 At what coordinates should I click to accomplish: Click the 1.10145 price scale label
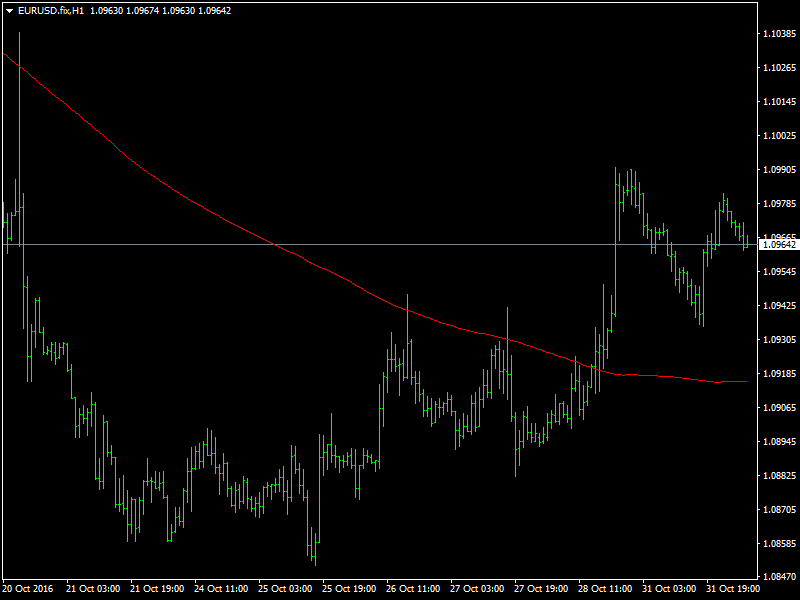(x=779, y=102)
